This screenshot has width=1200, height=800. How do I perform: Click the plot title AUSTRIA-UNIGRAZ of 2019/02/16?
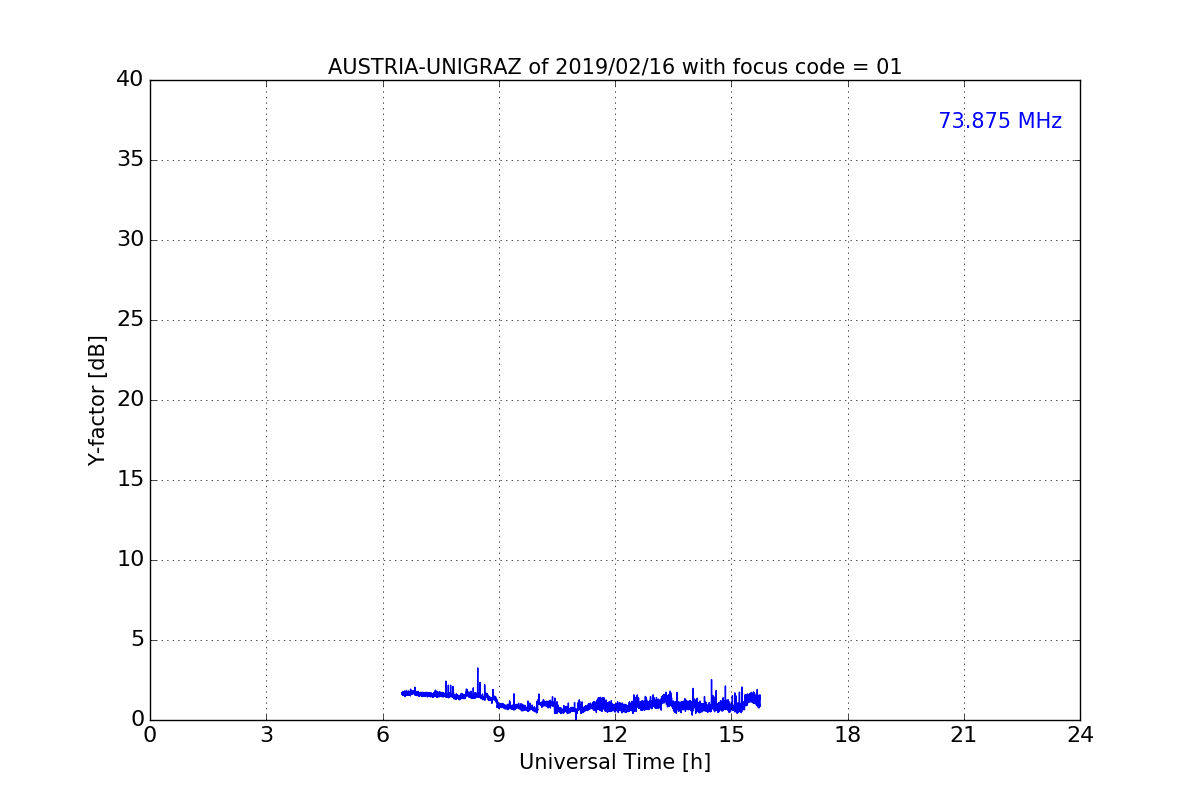click(615, 67)
